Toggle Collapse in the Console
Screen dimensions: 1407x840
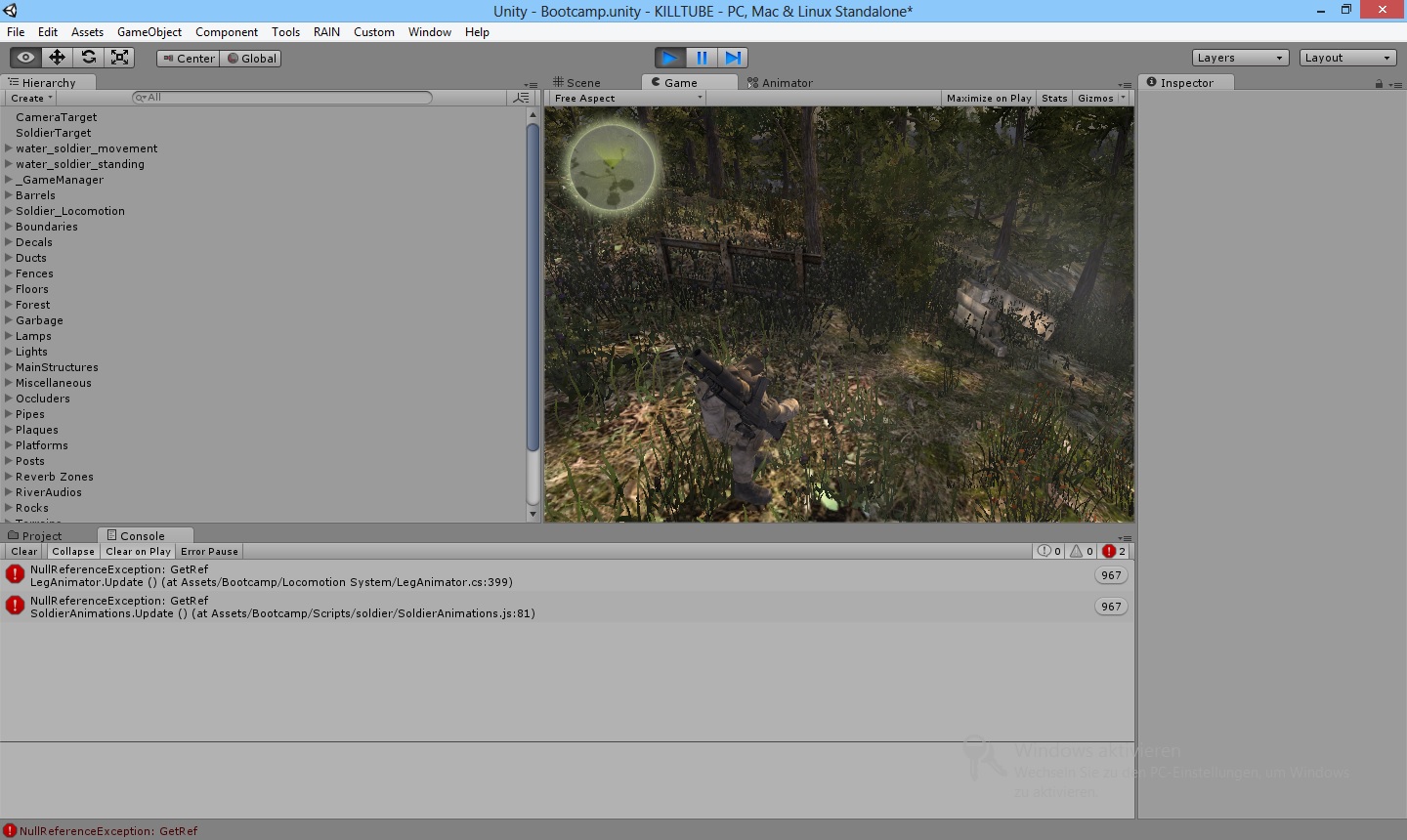[73, 552]
